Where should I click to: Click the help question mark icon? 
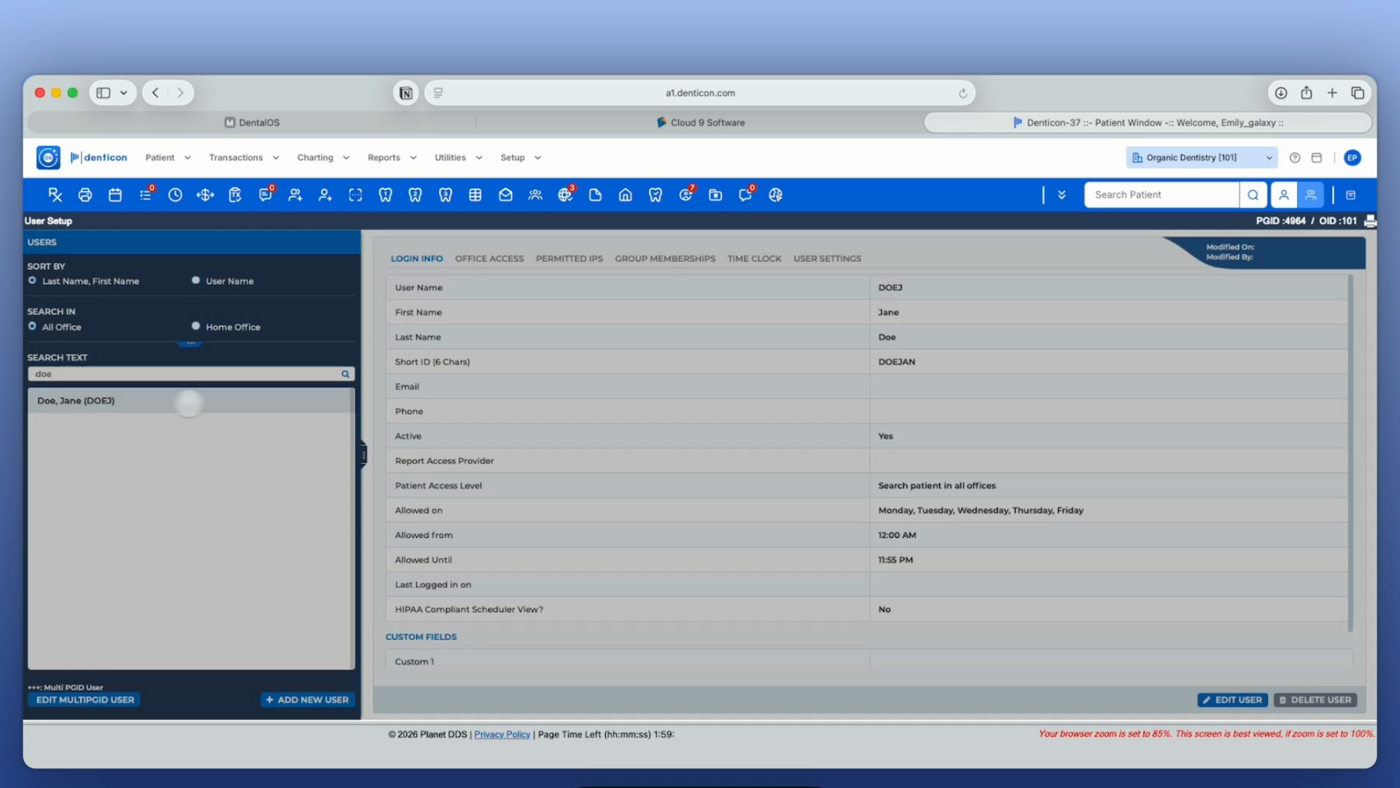click(1295, 158)
